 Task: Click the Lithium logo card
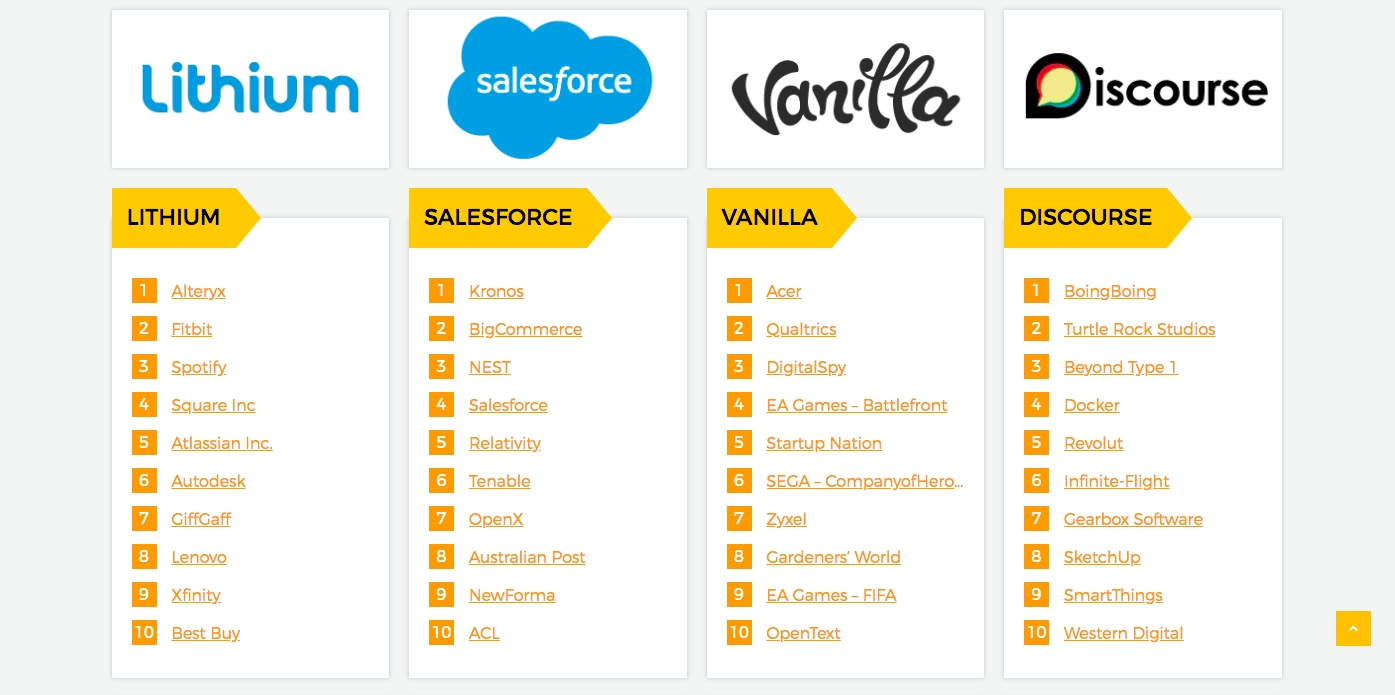click(x=250, y=89)
